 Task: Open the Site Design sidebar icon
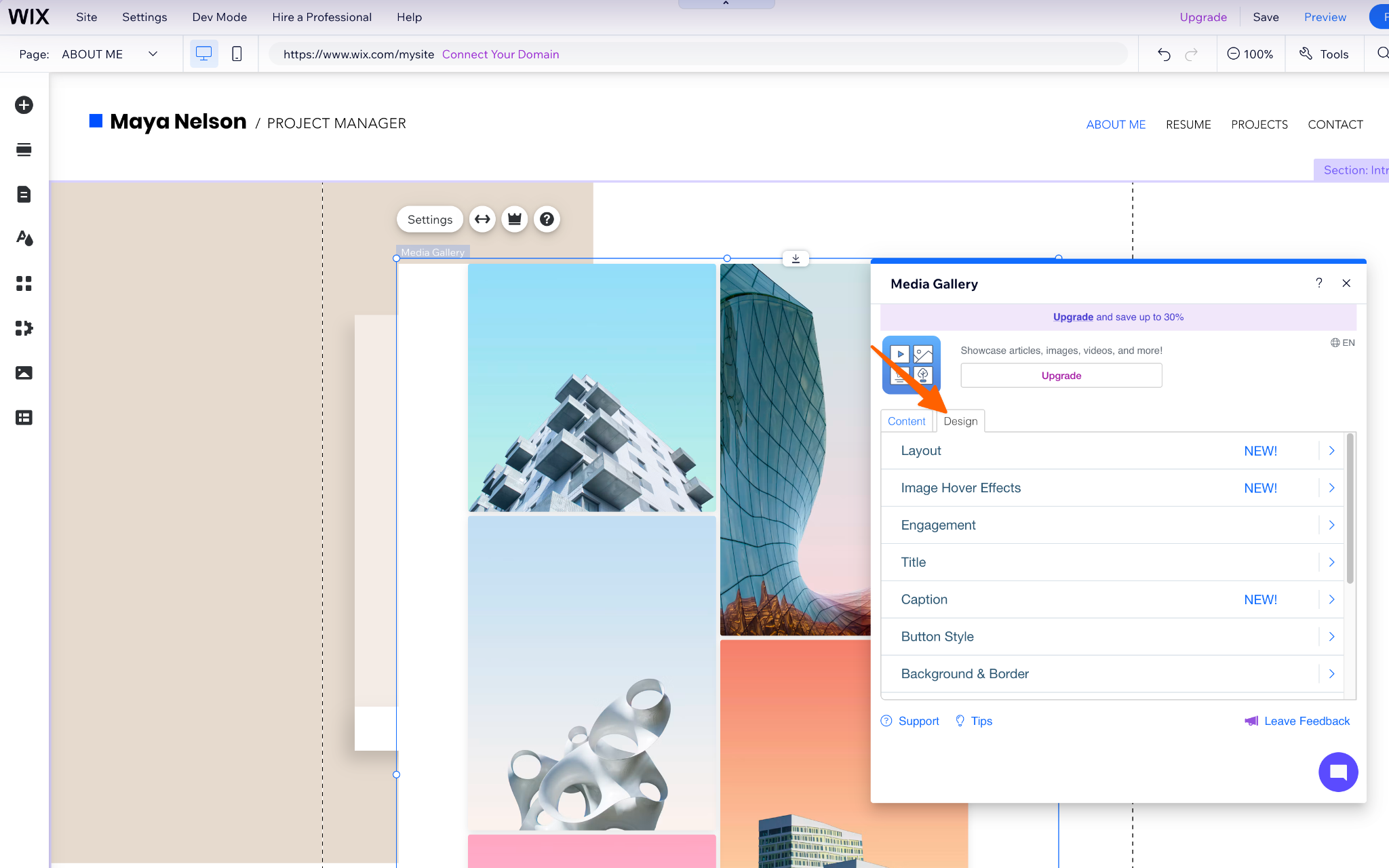(24, 239)
